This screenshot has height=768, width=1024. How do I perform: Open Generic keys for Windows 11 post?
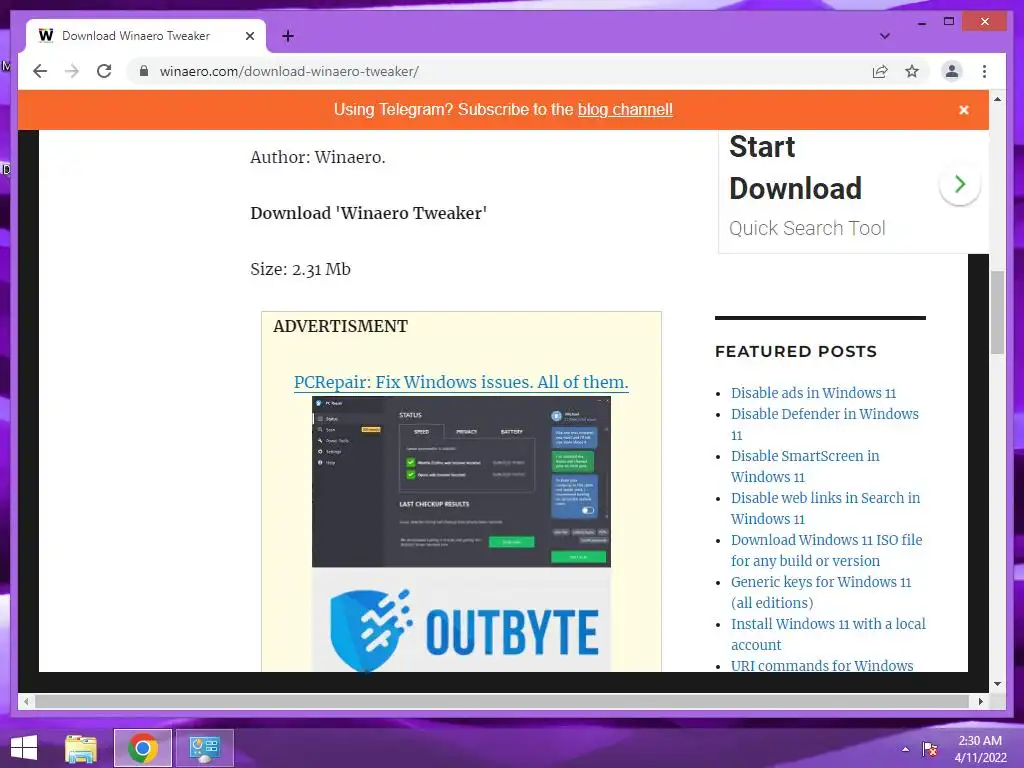pos(821,592)
